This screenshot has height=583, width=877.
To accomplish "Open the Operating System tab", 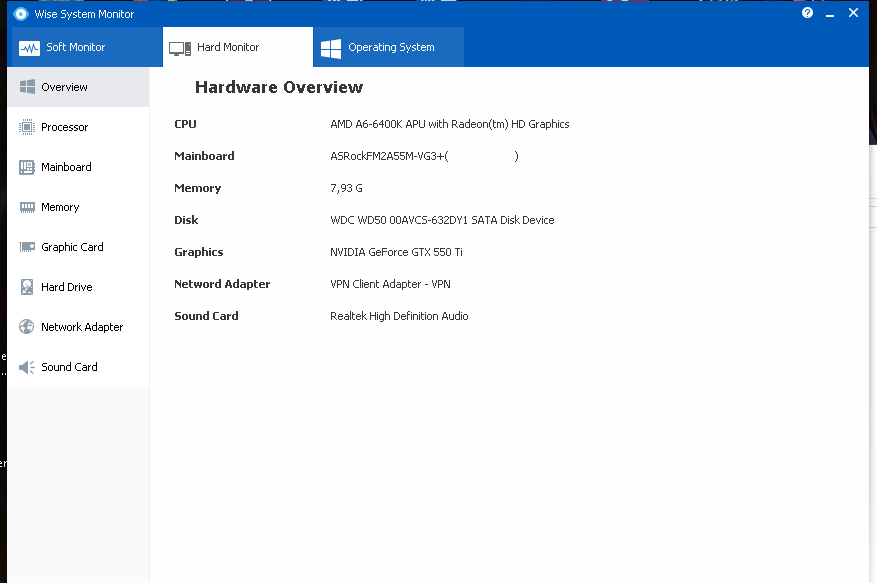I will click(389, 47).
